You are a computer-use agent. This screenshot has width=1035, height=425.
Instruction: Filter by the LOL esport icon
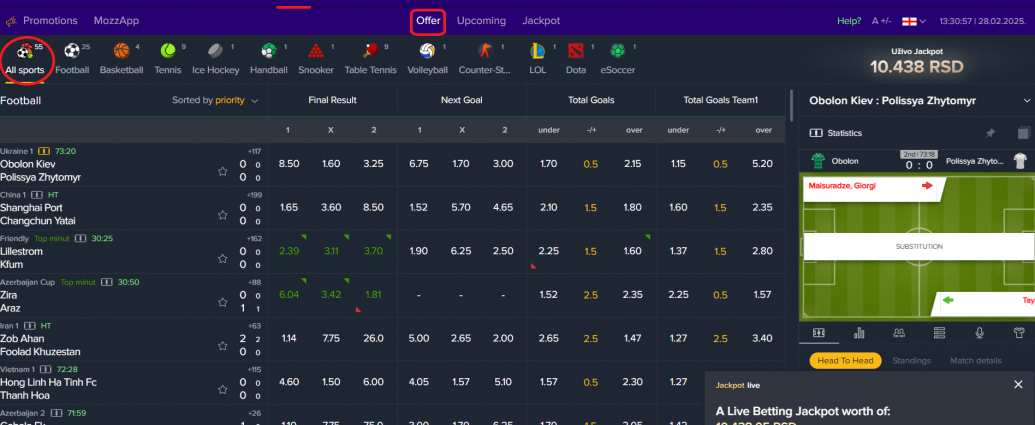[537, 51]
